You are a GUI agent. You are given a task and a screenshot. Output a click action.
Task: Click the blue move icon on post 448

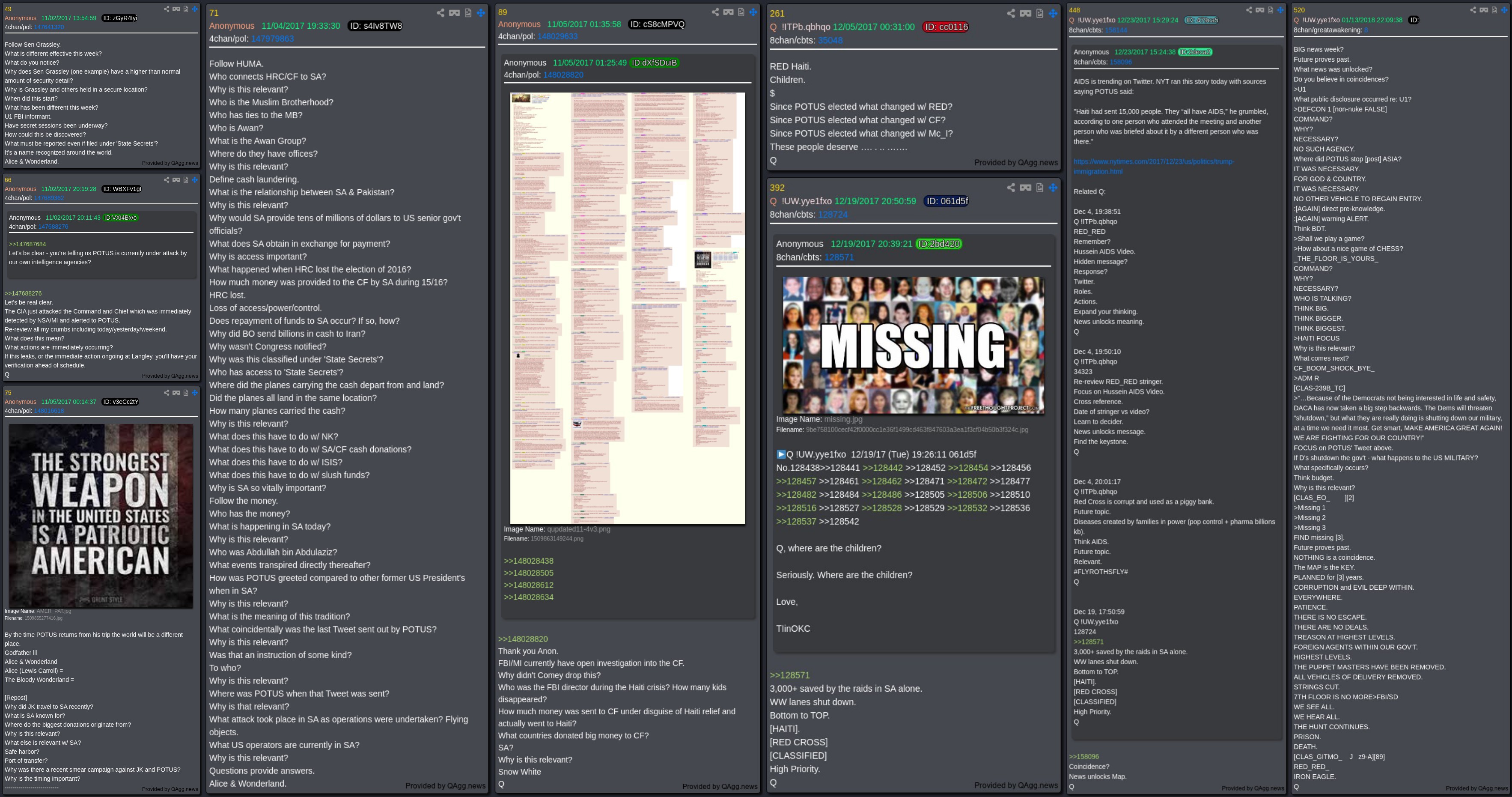(1281, 10)
